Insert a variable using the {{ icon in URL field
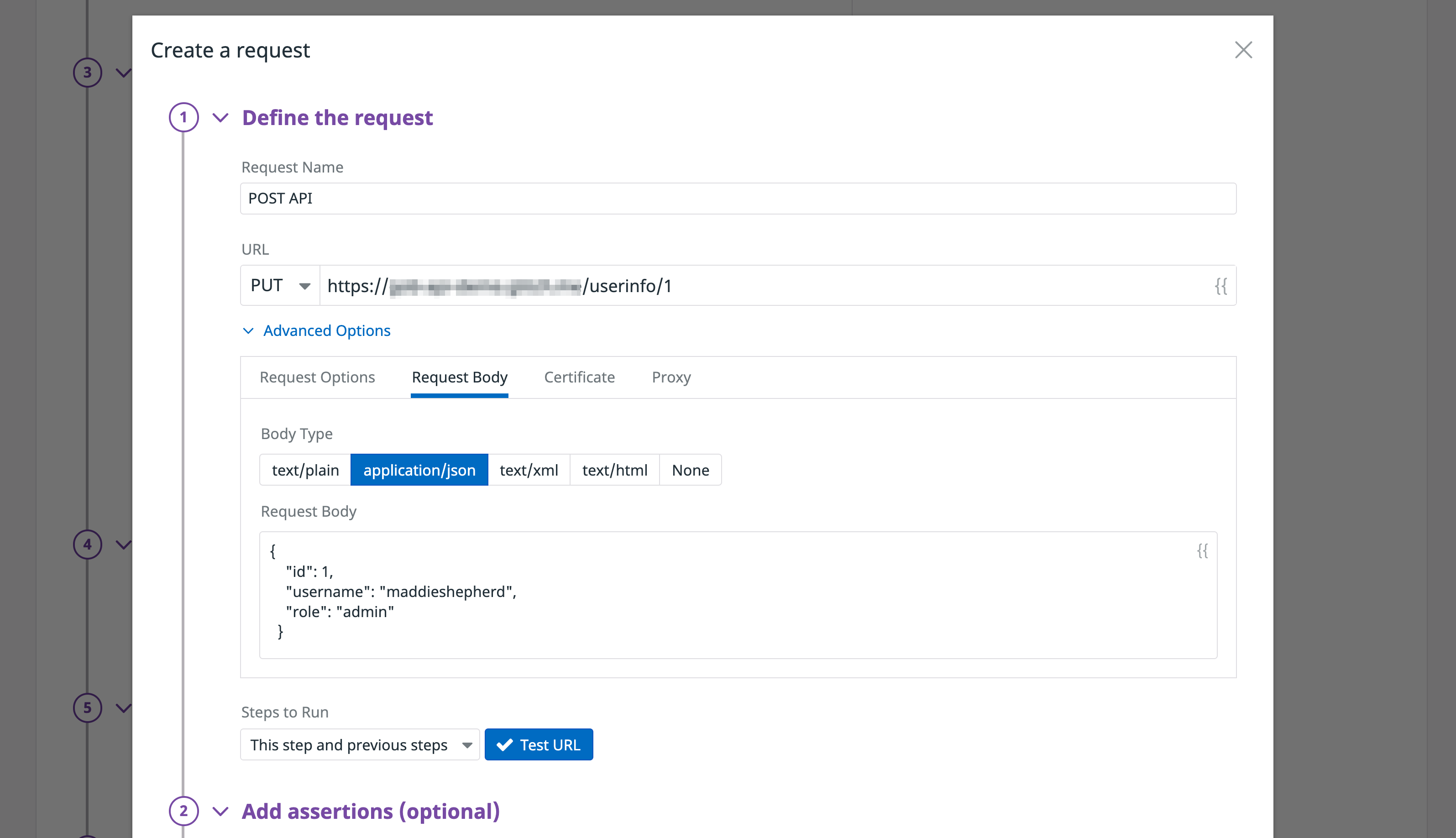The width and height of the screenshot is (1456, 838). pos(1222,286)
